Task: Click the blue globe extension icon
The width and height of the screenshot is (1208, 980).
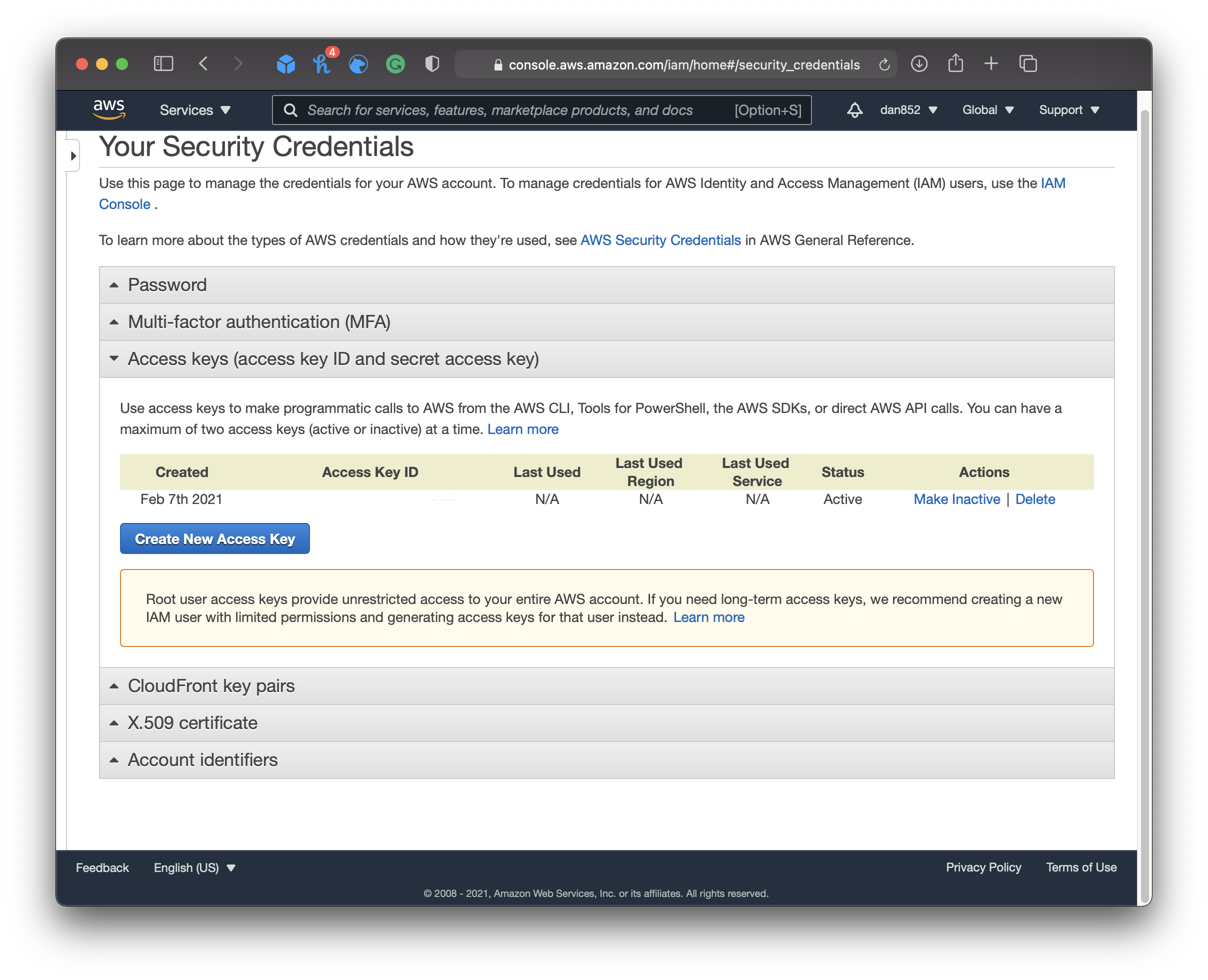Action: point(358,64)
